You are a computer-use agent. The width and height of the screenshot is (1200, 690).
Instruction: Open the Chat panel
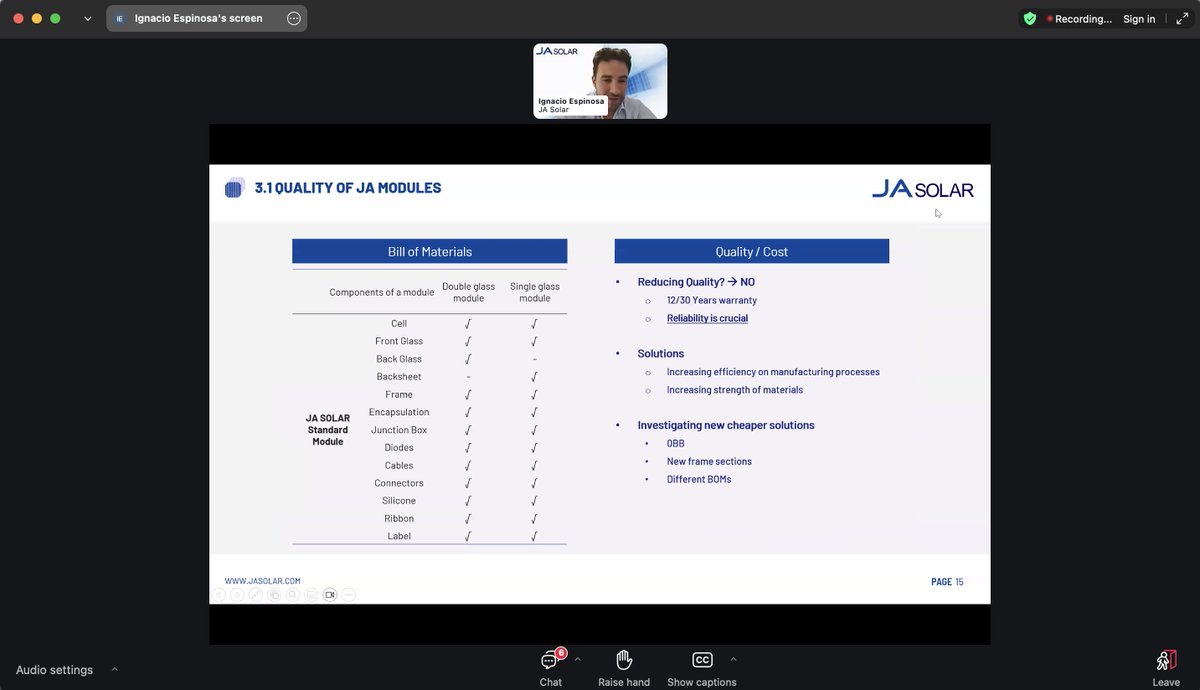pyautogui.click(x=551, y=667)
